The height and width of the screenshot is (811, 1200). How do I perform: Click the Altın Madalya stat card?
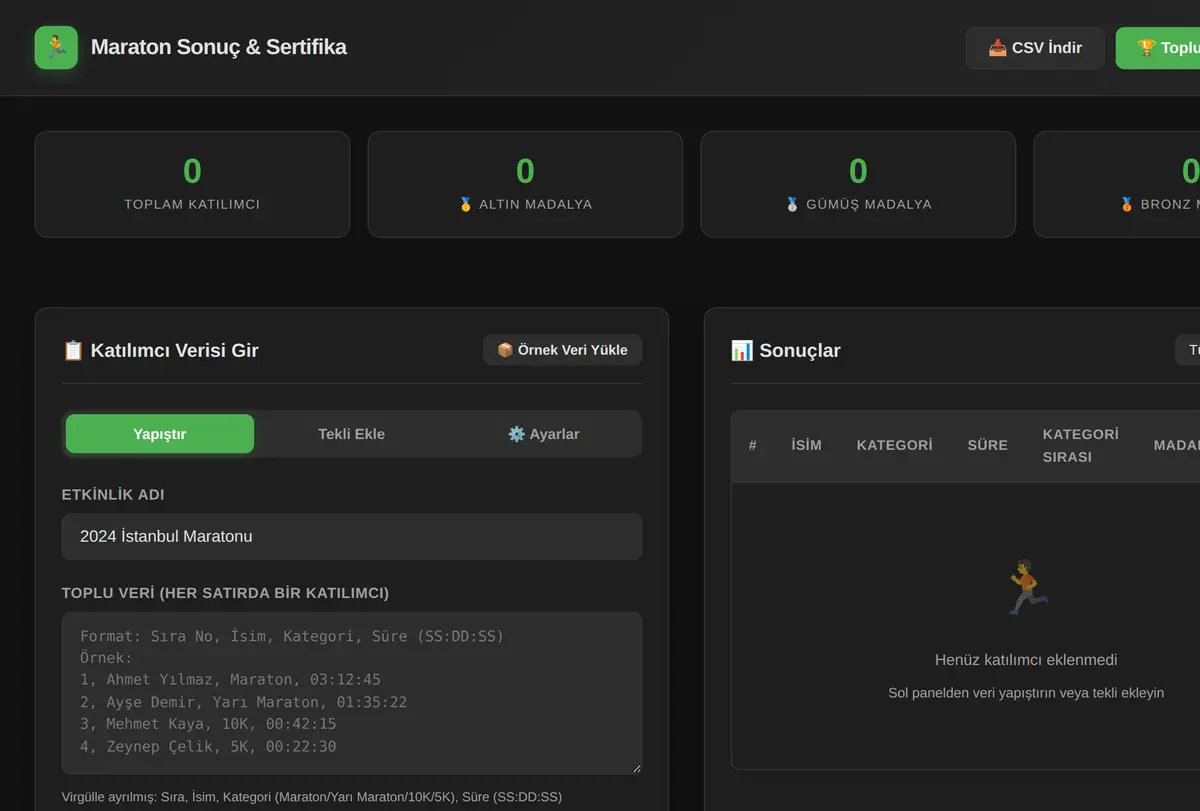tap(525, 184)
